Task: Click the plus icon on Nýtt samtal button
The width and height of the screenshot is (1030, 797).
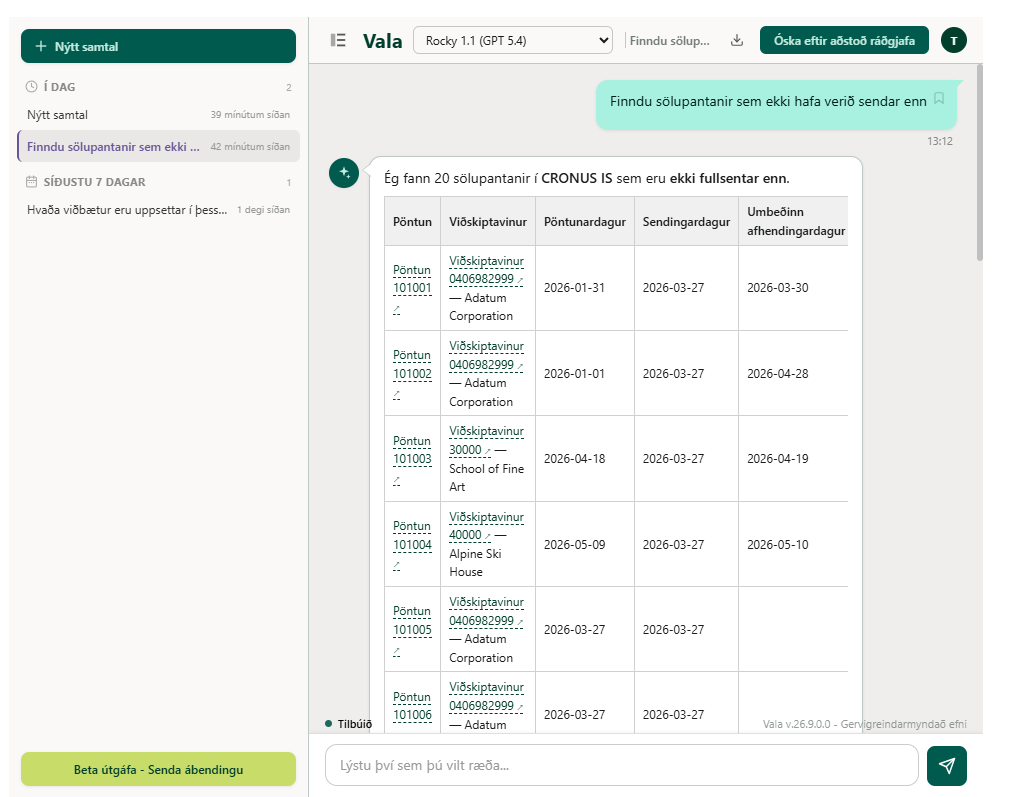Action: pyautogui.click(x=41, y=46)
